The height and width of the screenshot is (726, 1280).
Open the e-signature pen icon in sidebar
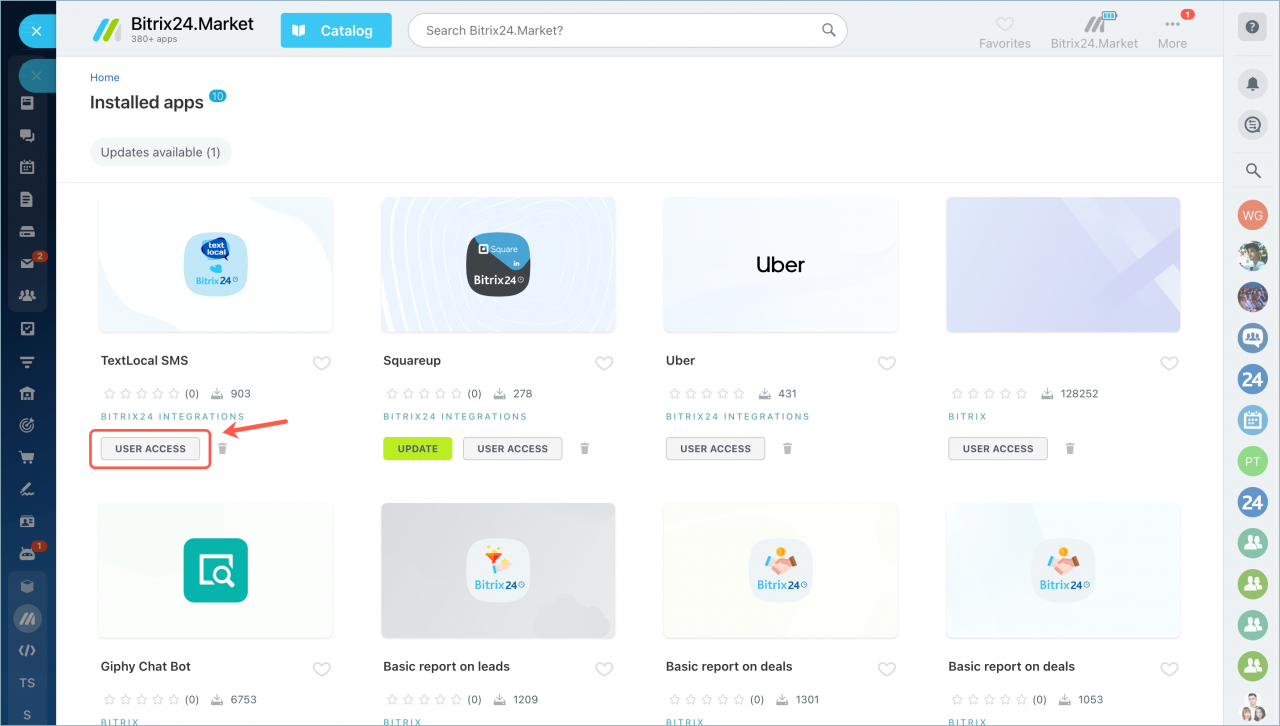(x=27, y=490)
